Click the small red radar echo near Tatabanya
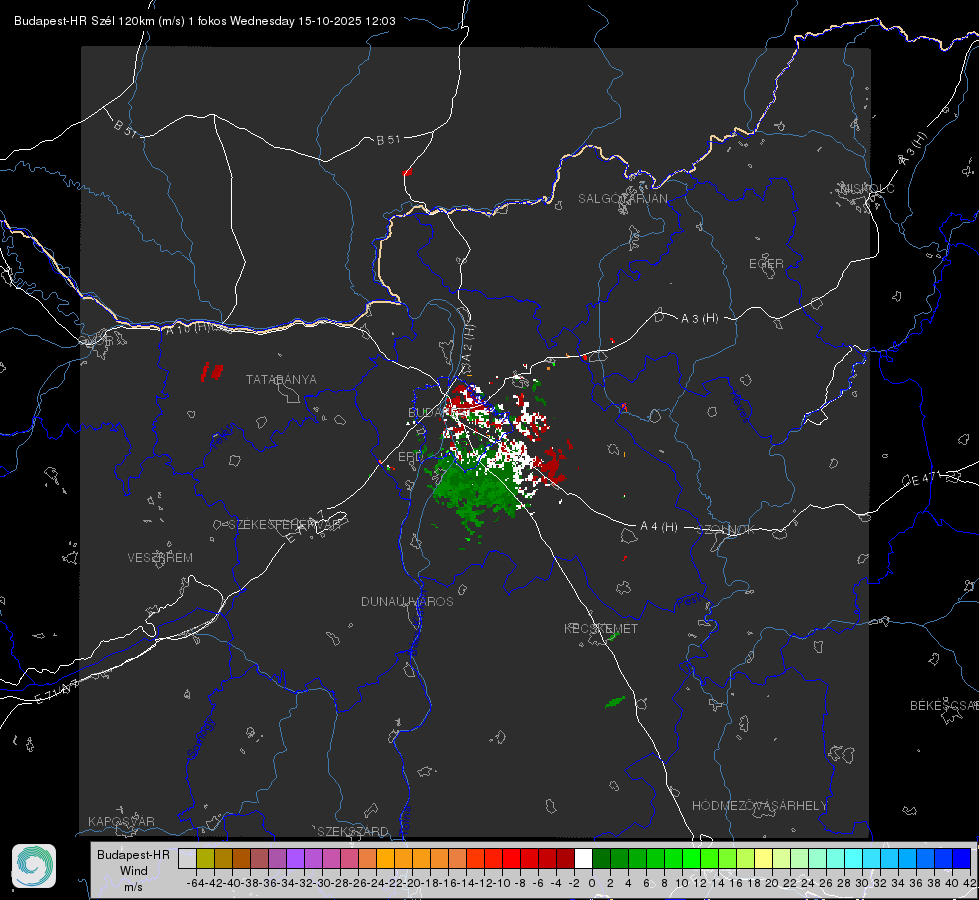This screenshot has height=900, width=979. [x=211, y=371]
